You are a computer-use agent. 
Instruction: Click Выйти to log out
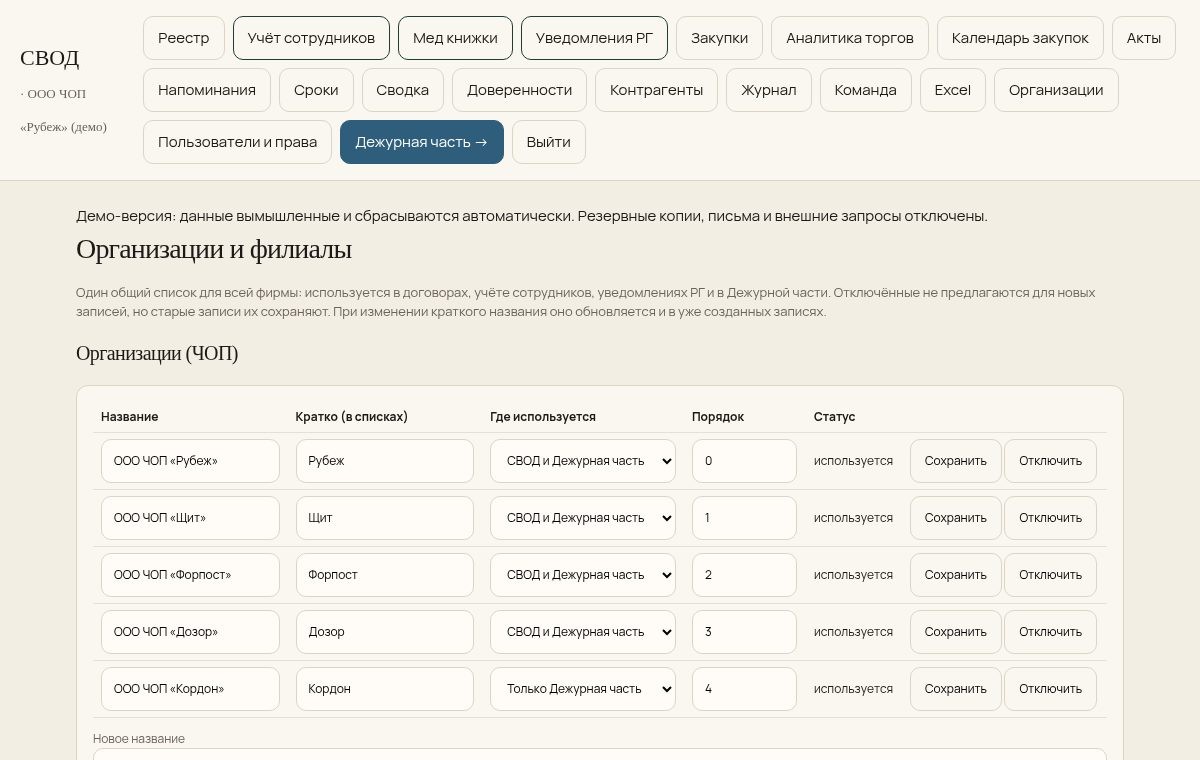point(549,142)
